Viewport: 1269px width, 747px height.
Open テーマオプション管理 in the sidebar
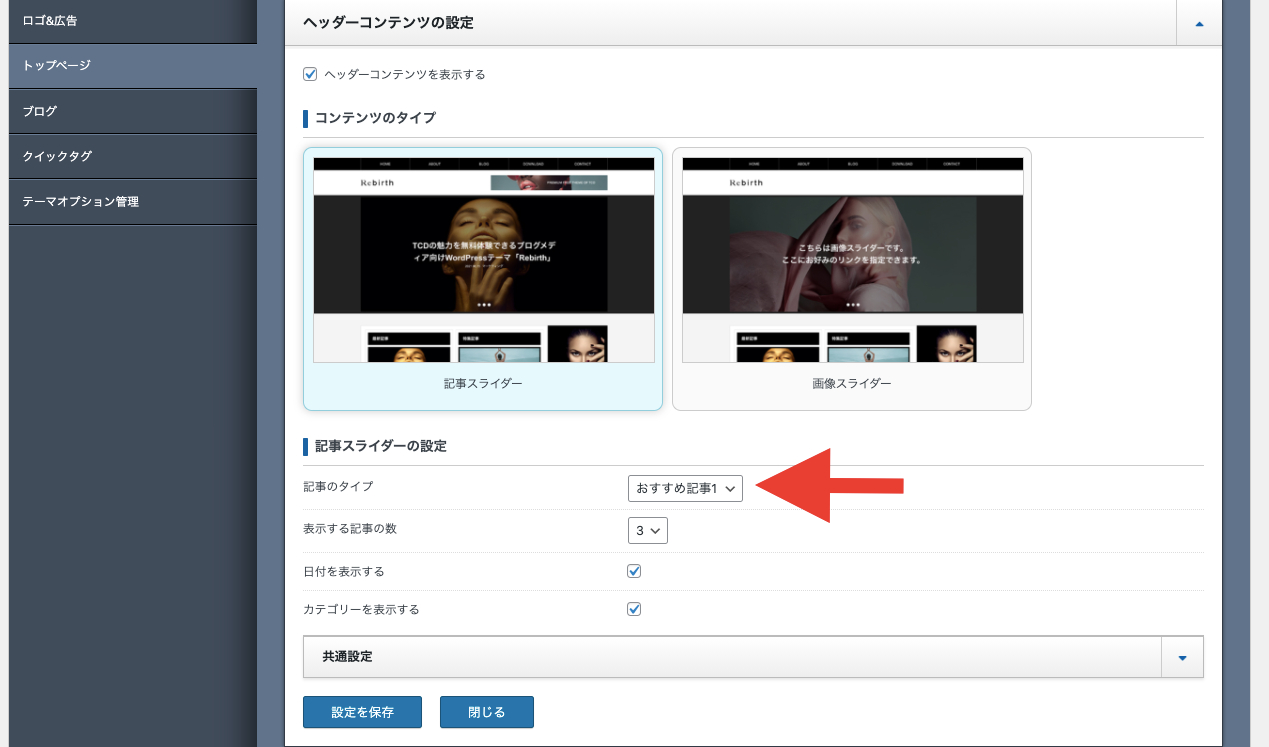(x=133, y=201)
